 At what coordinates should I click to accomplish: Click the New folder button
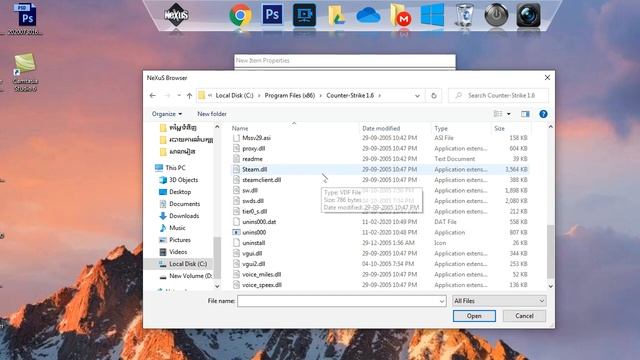212,114
